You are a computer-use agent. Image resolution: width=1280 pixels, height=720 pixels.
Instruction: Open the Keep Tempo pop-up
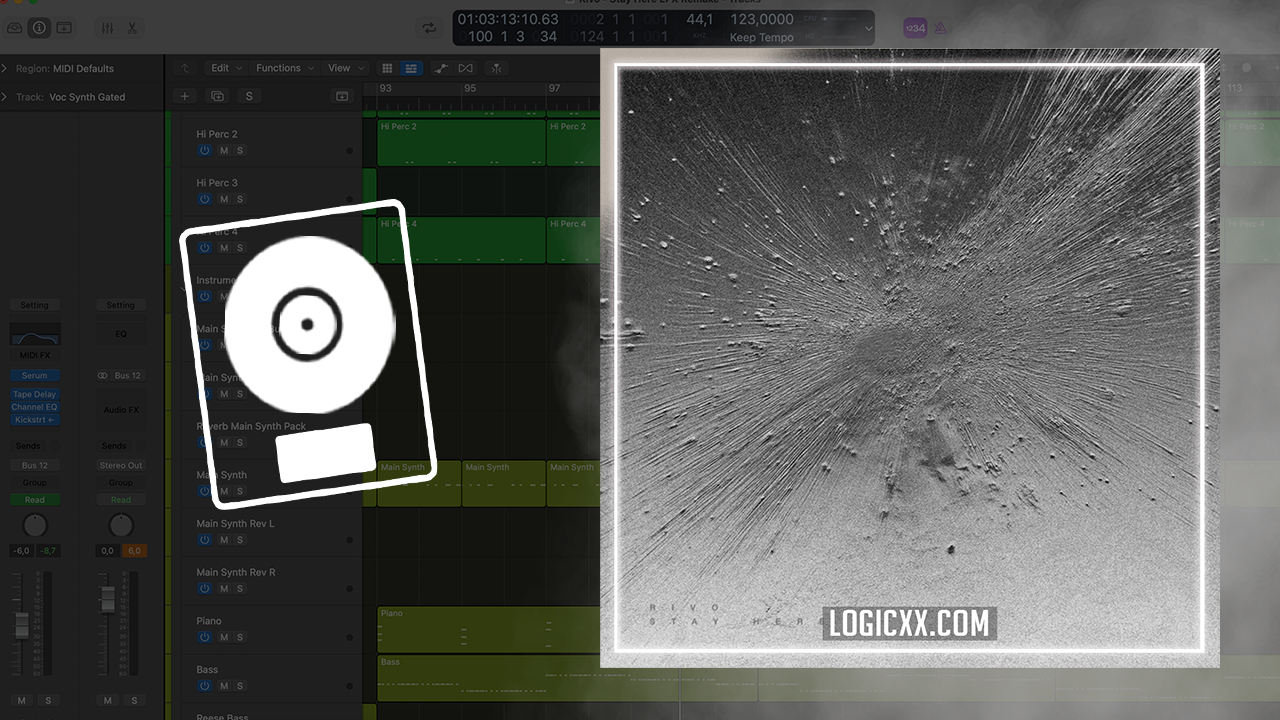(761, 38)
